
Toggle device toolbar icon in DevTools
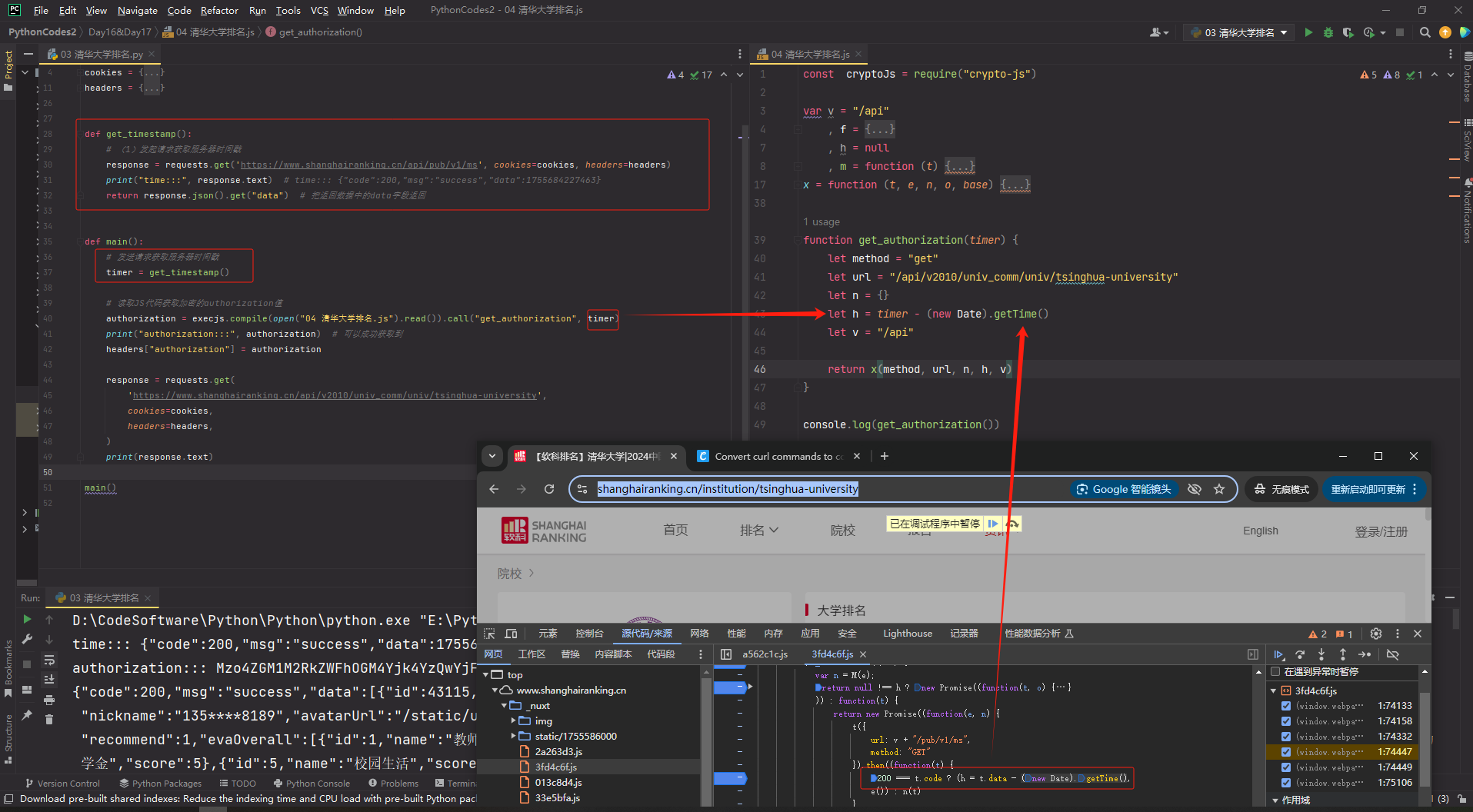511,634
